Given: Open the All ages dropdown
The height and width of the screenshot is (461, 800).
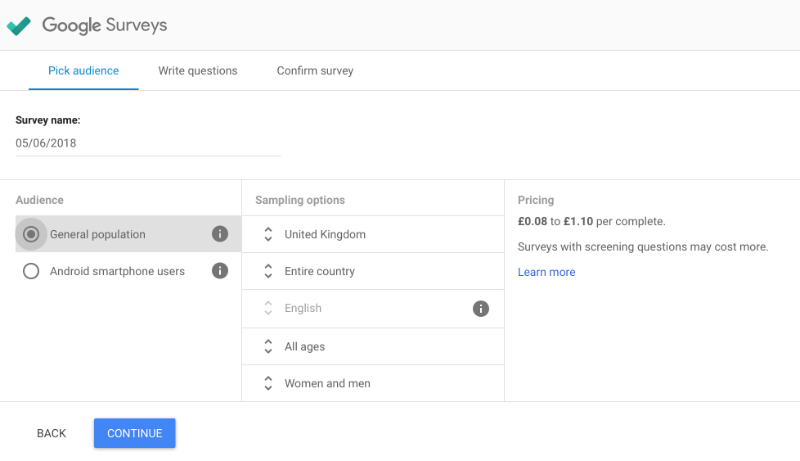Looking at the screenshot, I should 373,346.
